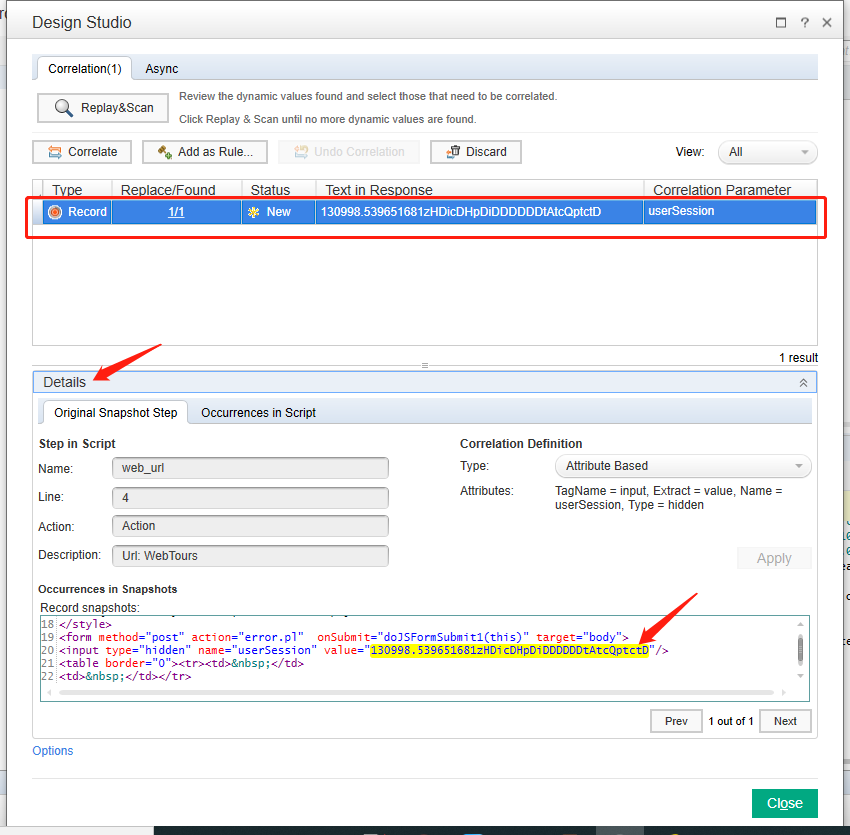
Task: Click the Correlate button icon
Action: [55, 152]
